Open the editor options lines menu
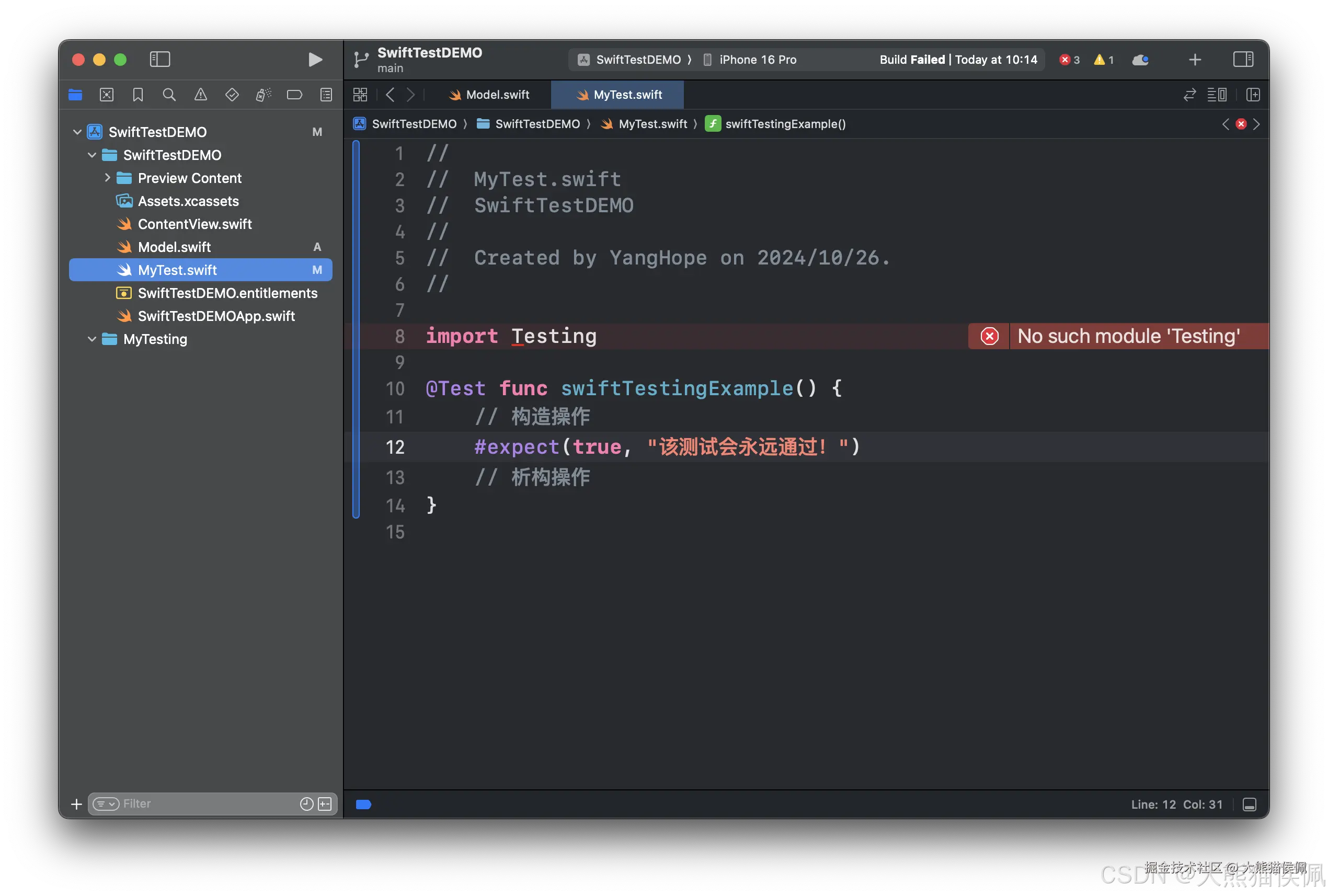The width and height of the screenshot is (1328, 896). (1217, 95)
